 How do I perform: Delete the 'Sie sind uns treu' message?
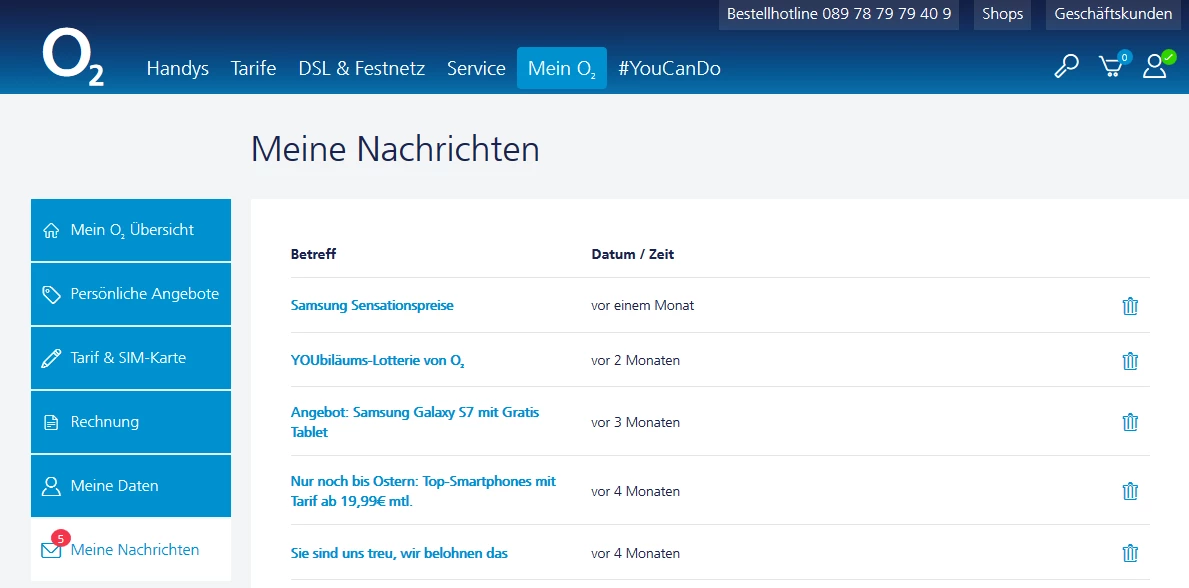[1130, 553]
